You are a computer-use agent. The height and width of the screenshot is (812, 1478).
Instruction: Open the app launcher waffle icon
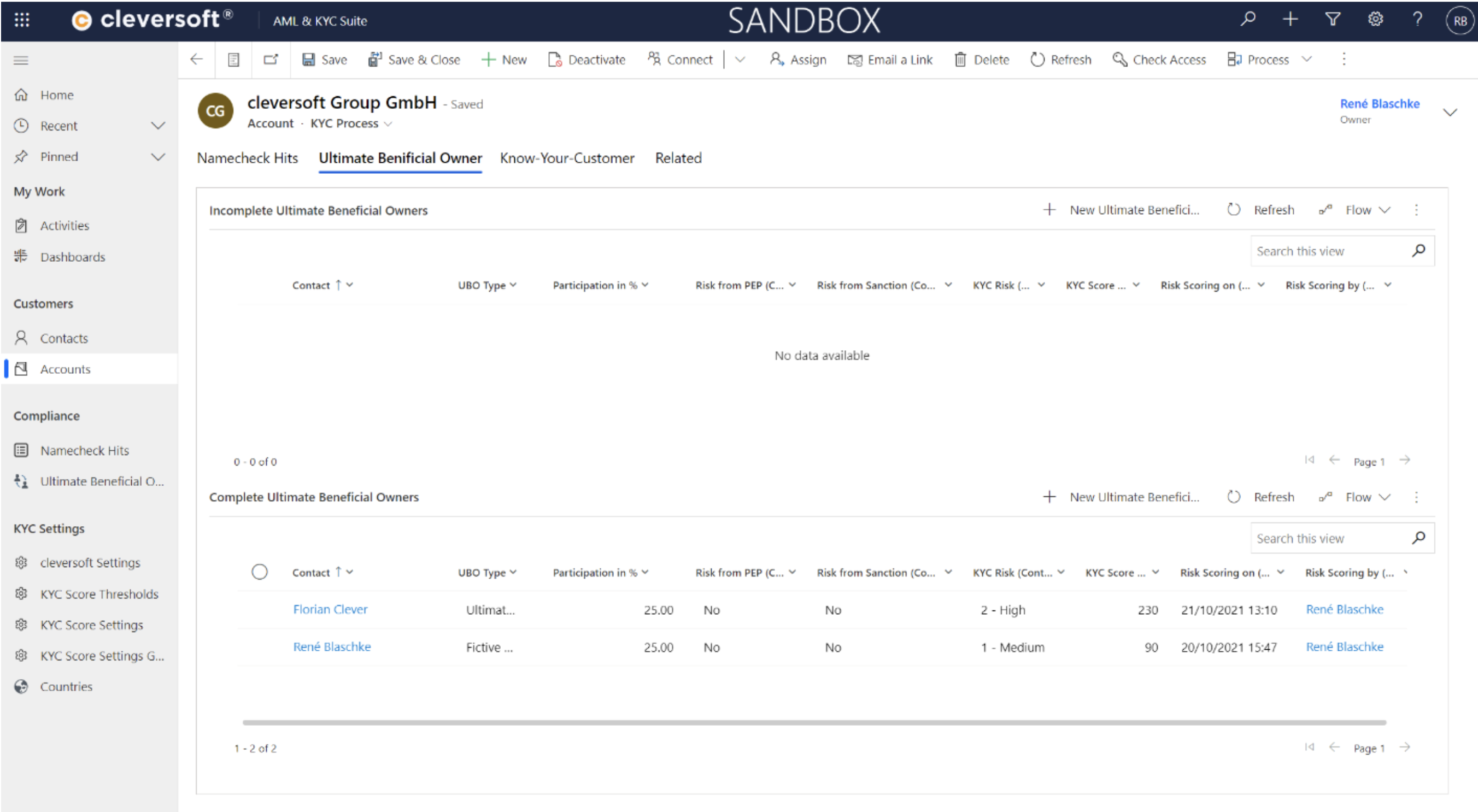[22, 20]
